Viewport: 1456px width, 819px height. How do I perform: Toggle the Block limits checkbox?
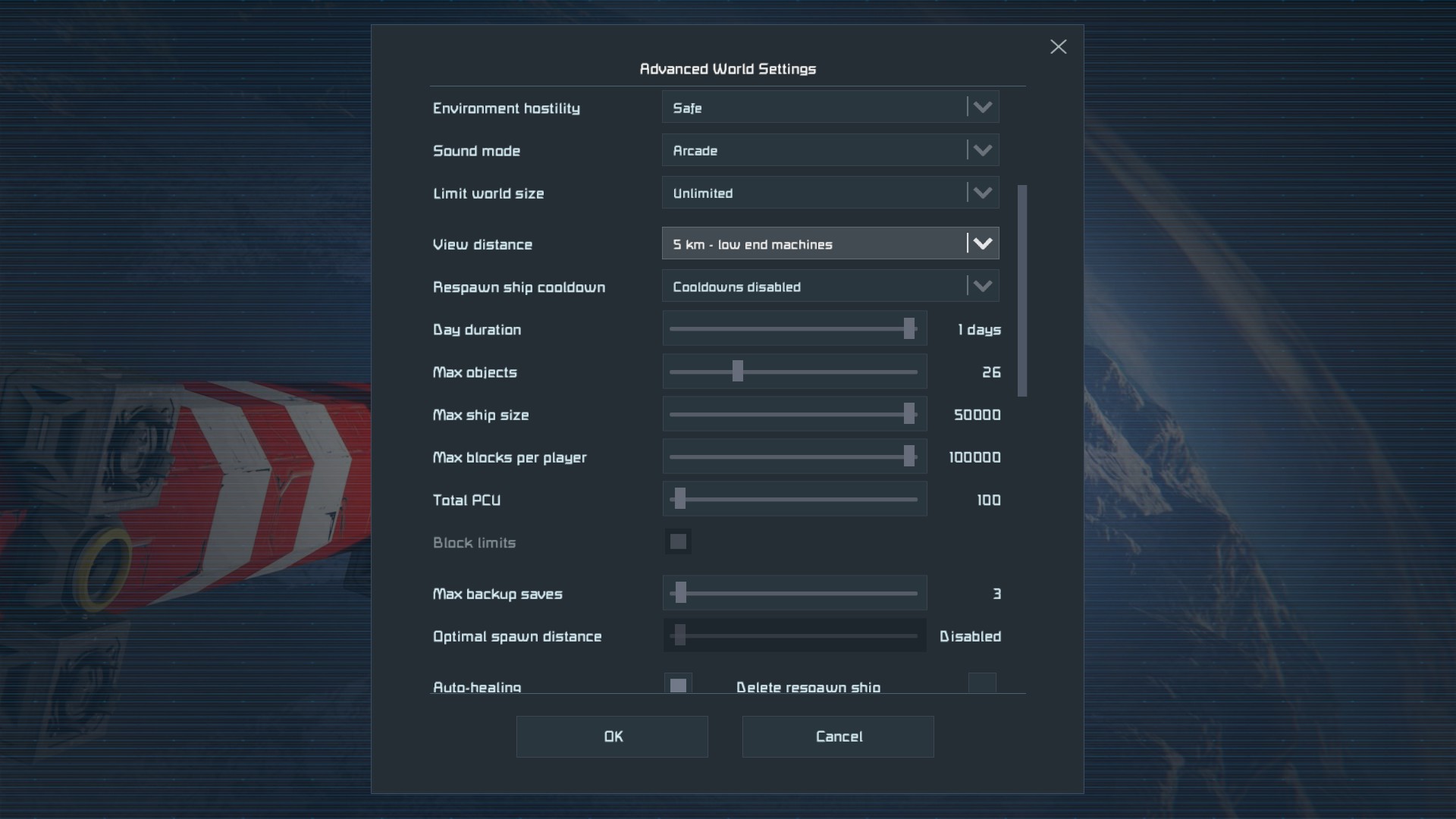pos(678,541)
